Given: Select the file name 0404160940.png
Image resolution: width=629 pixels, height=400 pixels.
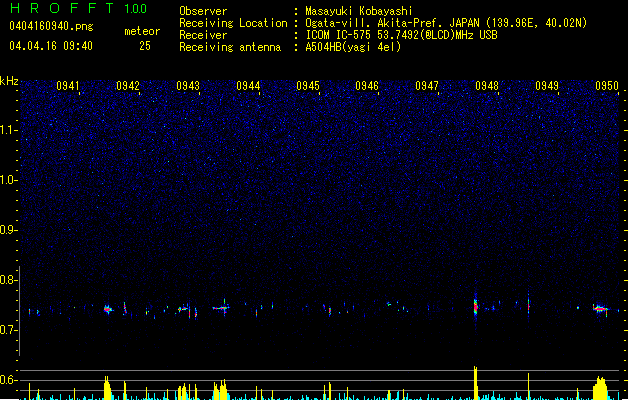Looking at the screenshot, I should (51, 26).
